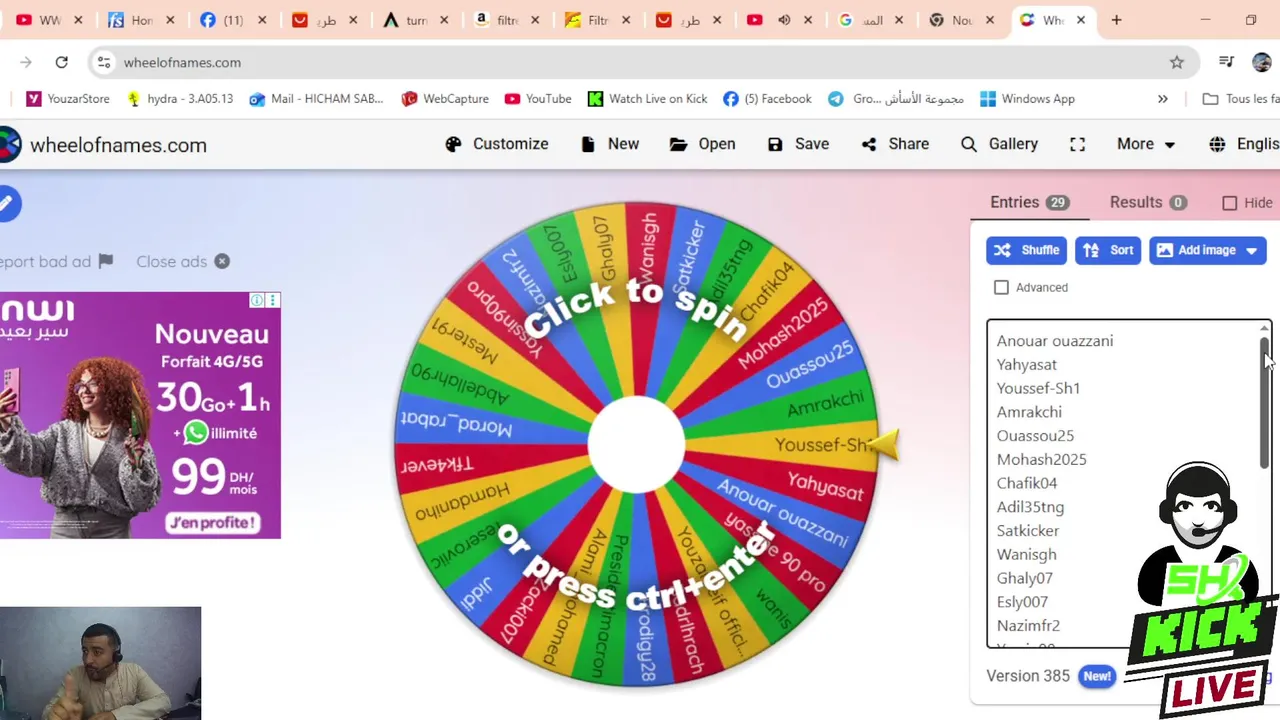Report bad ad flag link
Viewport: 1280px width, 720px height.
point(56,261)
